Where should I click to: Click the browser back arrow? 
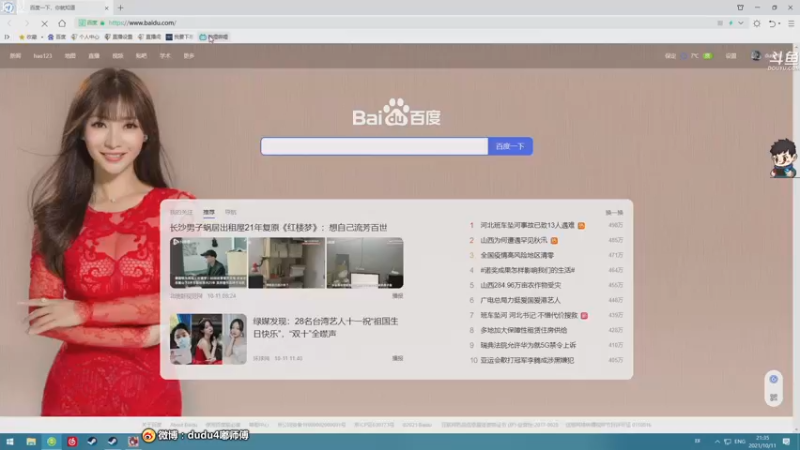click(9, 23)
